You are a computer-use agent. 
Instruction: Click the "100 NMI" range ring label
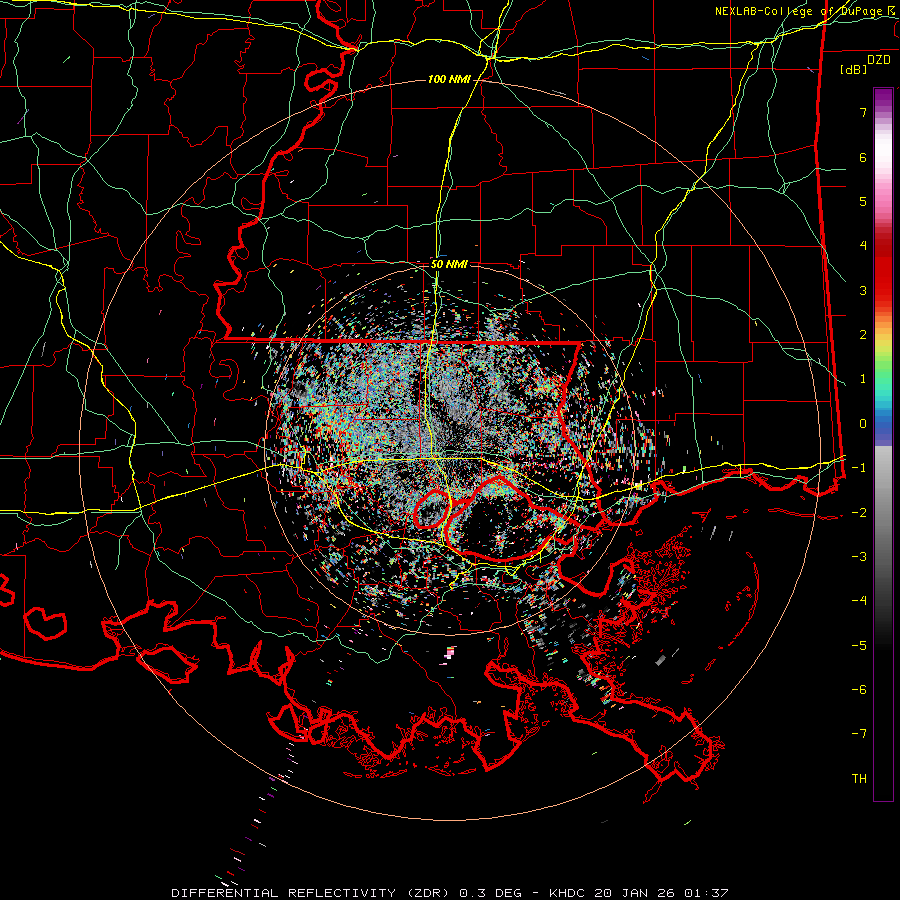tap(449, 79)
